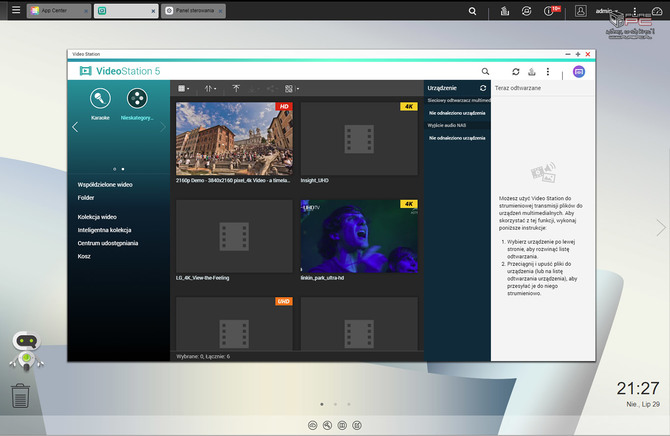
Task: Open the UHD-badged video in bottom row
Action: coord(234,324)
